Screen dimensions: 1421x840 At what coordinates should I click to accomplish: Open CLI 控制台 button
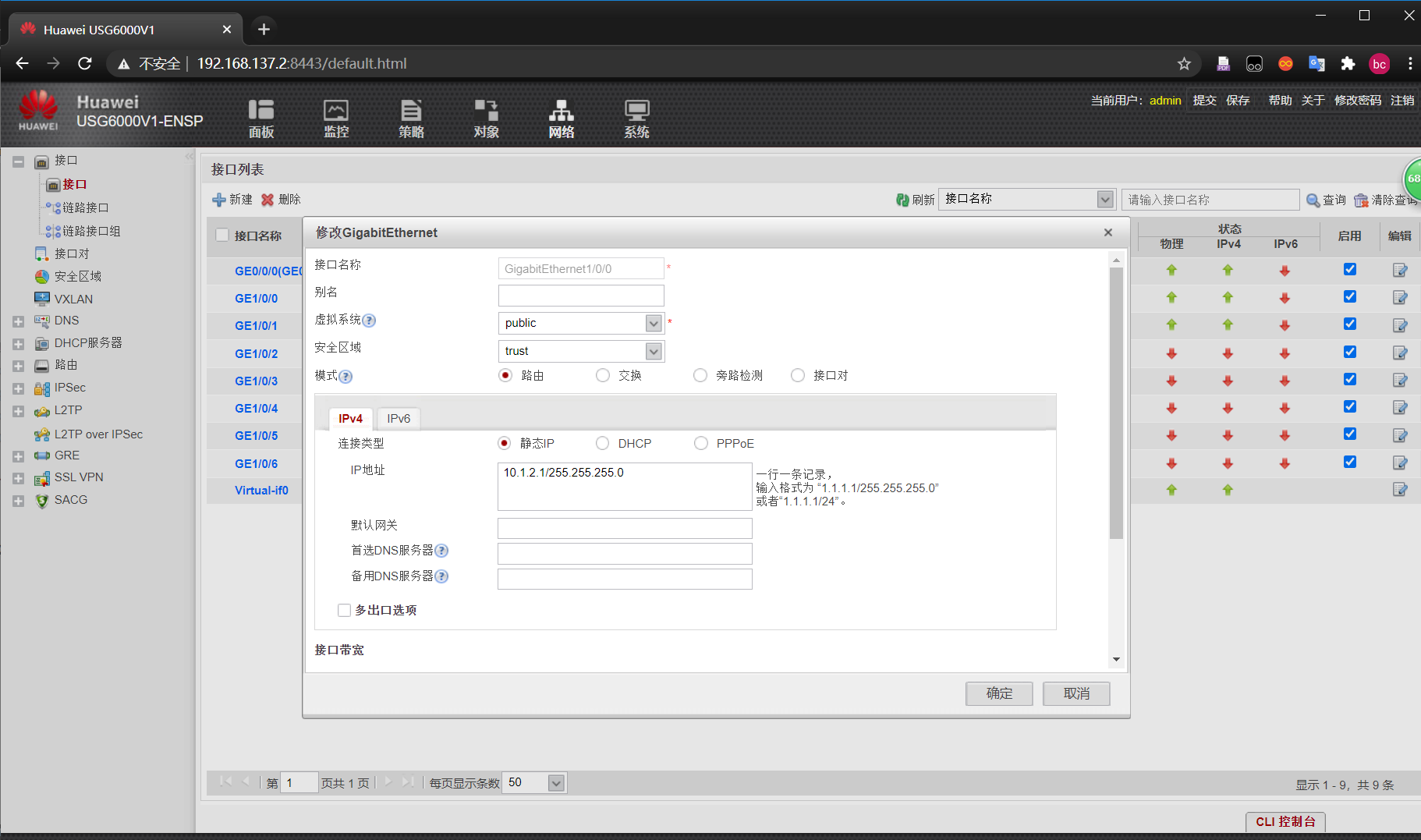(1285, 821)
